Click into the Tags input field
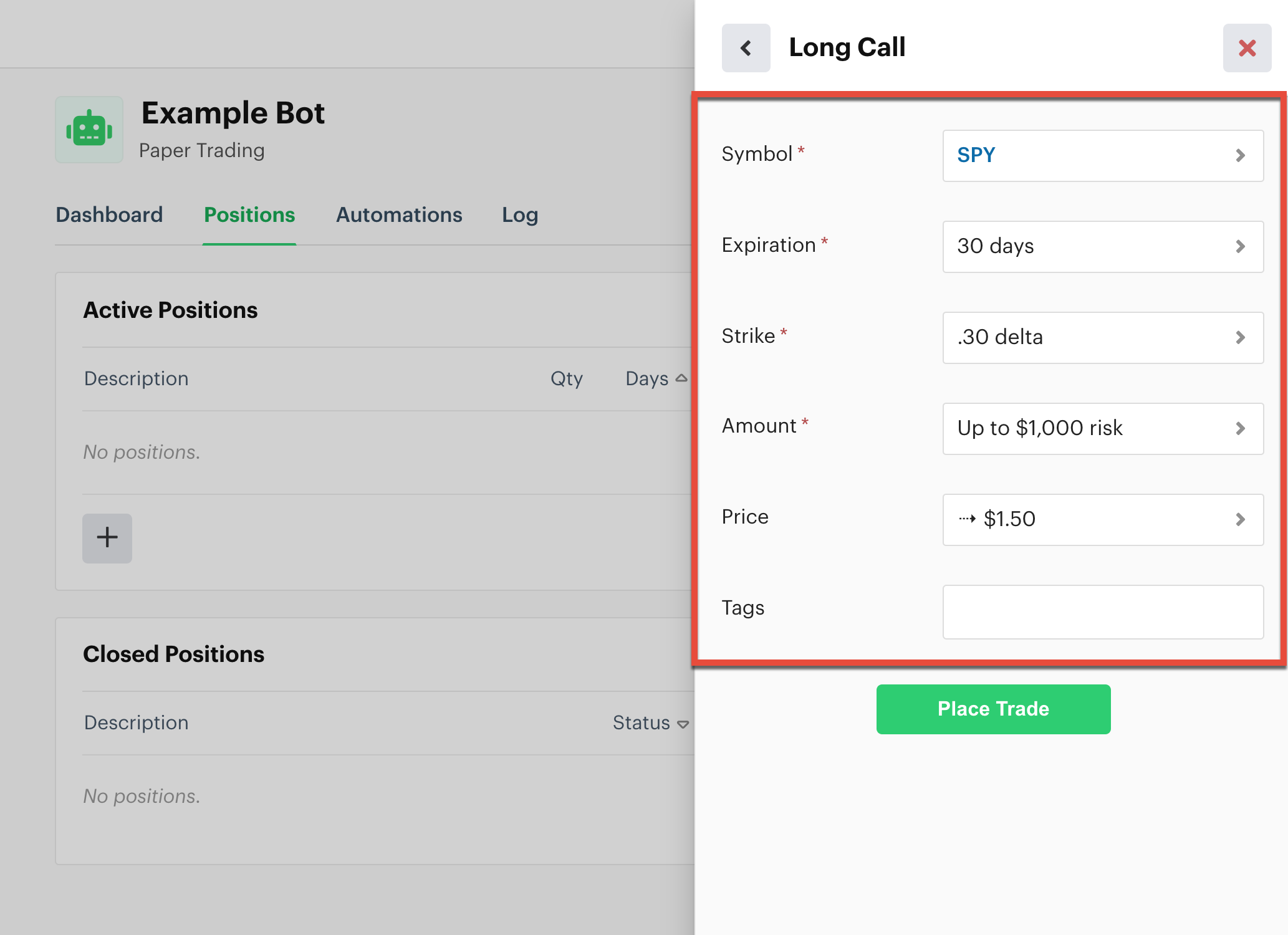Viewport: 1288px width, 935px height. (1103, 612)
